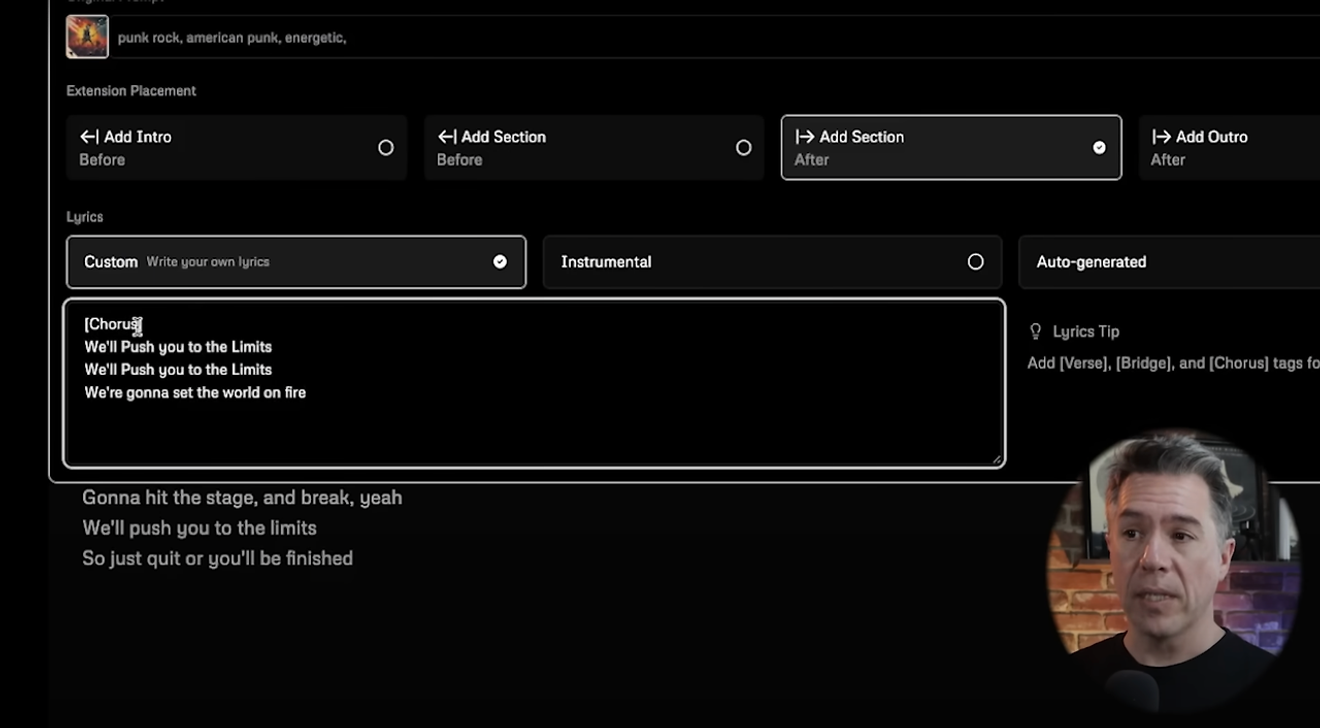1320x728 pixels.
Task: Click the original prompt text field
Action: click(718, 38)
